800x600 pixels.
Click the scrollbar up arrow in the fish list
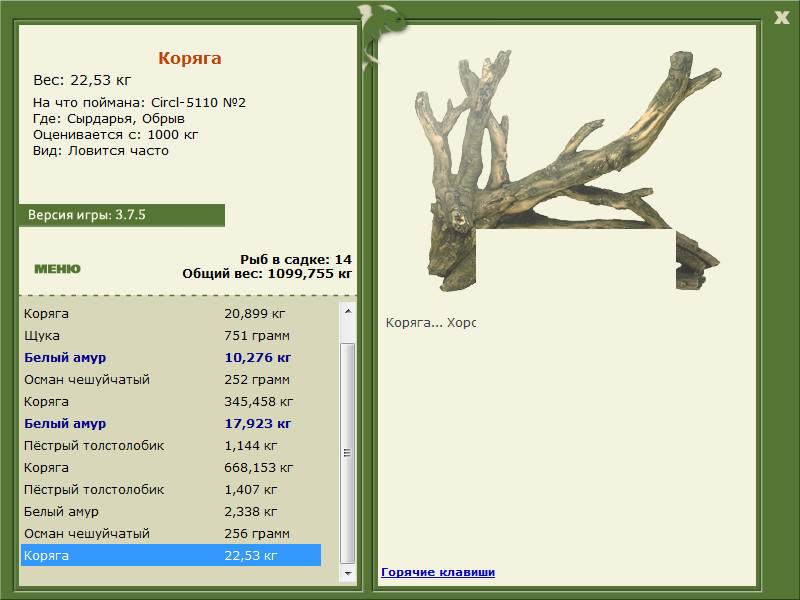(348, 311)
